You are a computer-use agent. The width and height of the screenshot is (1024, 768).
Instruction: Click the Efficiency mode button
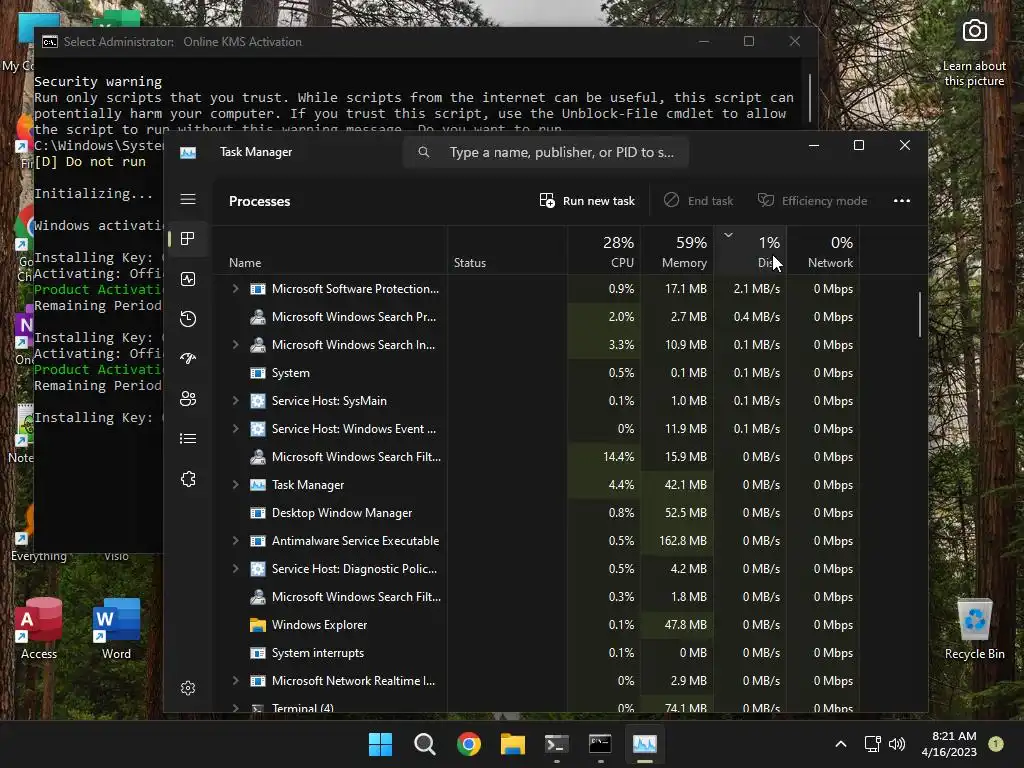point(812,200)
